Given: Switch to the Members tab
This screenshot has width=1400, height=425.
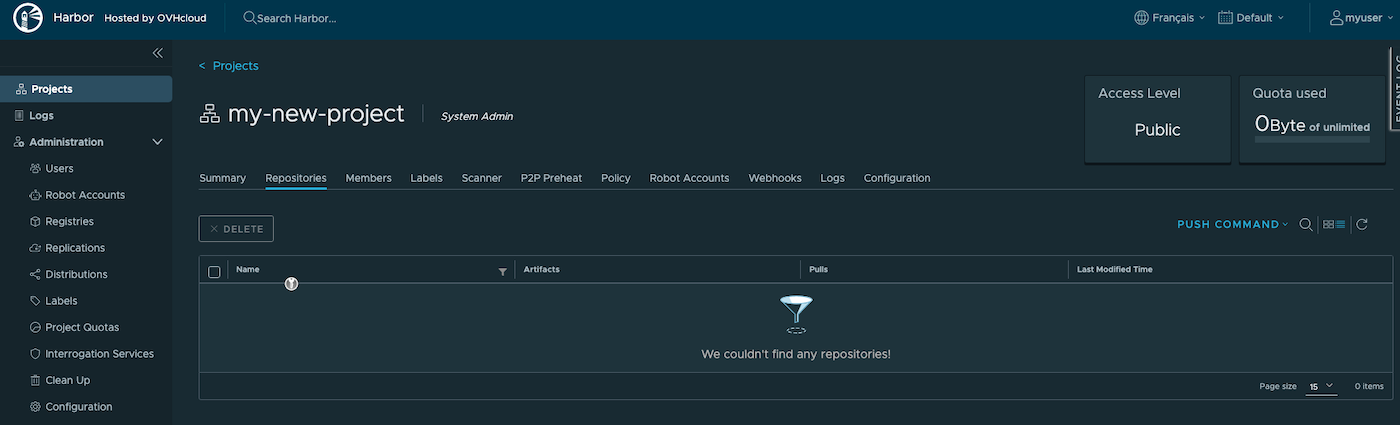Looking at the screenshot, I should click(x=368, y=178).
